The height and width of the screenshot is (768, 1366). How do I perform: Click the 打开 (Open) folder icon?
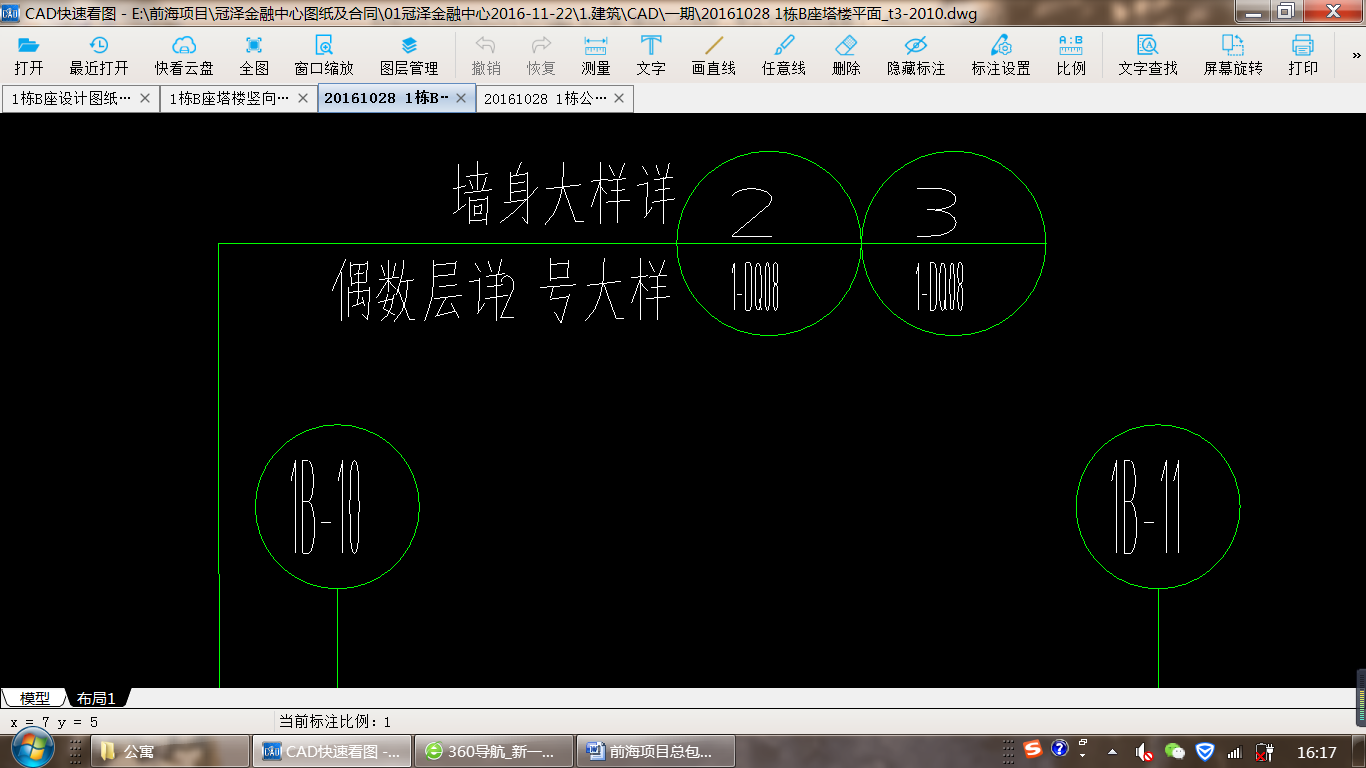[29, 46]
